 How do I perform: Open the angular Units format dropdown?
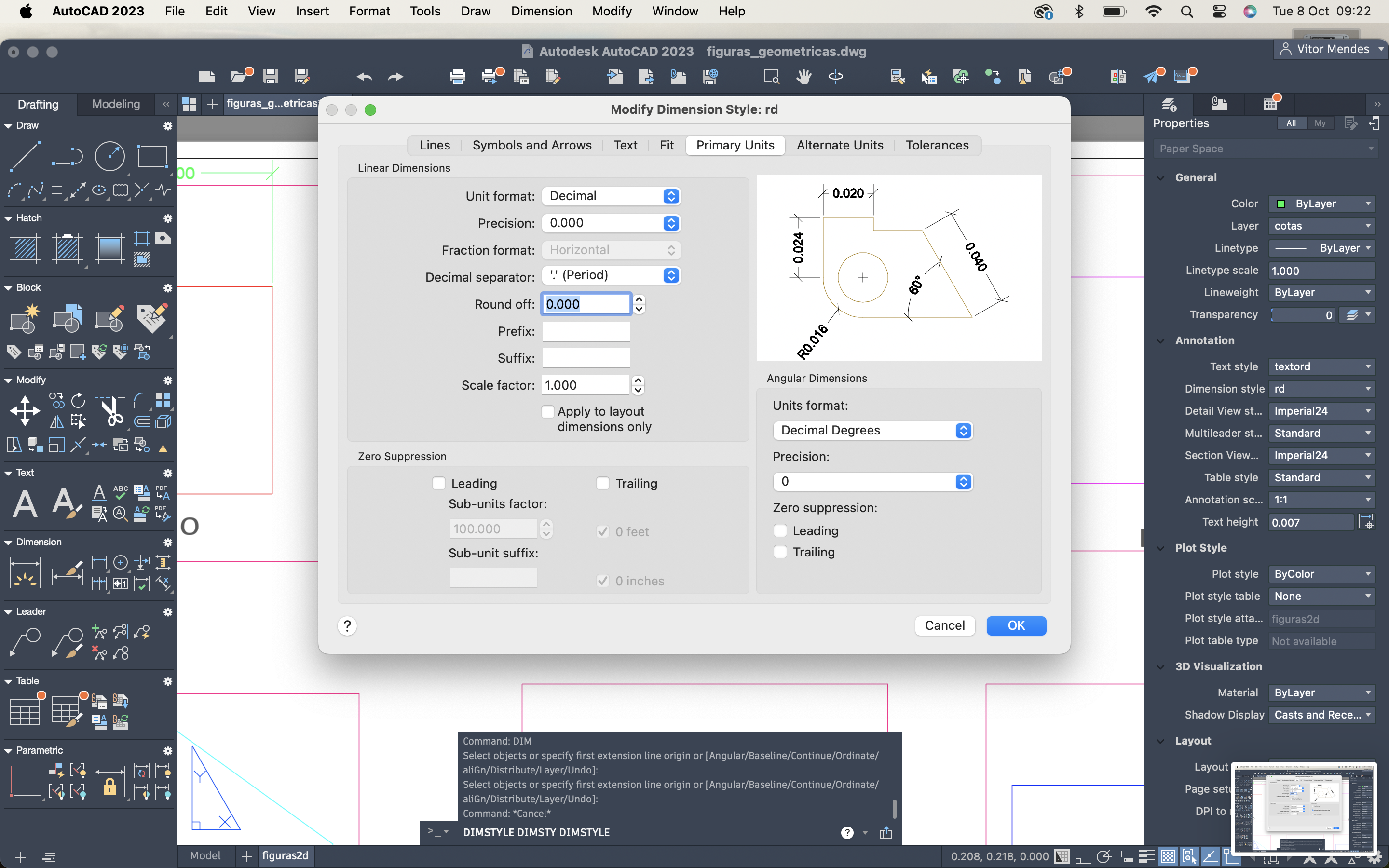coord(873,430)
